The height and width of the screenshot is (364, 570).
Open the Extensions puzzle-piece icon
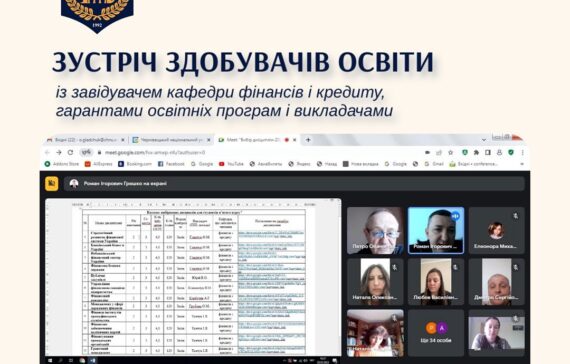pyautogui.click(x=476, y=153)
